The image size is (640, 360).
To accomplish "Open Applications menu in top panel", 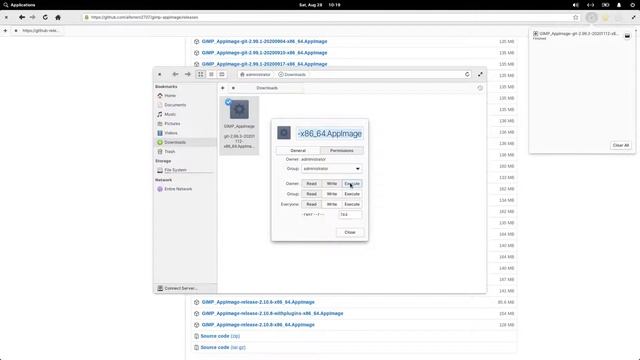I will pos(19,5).
